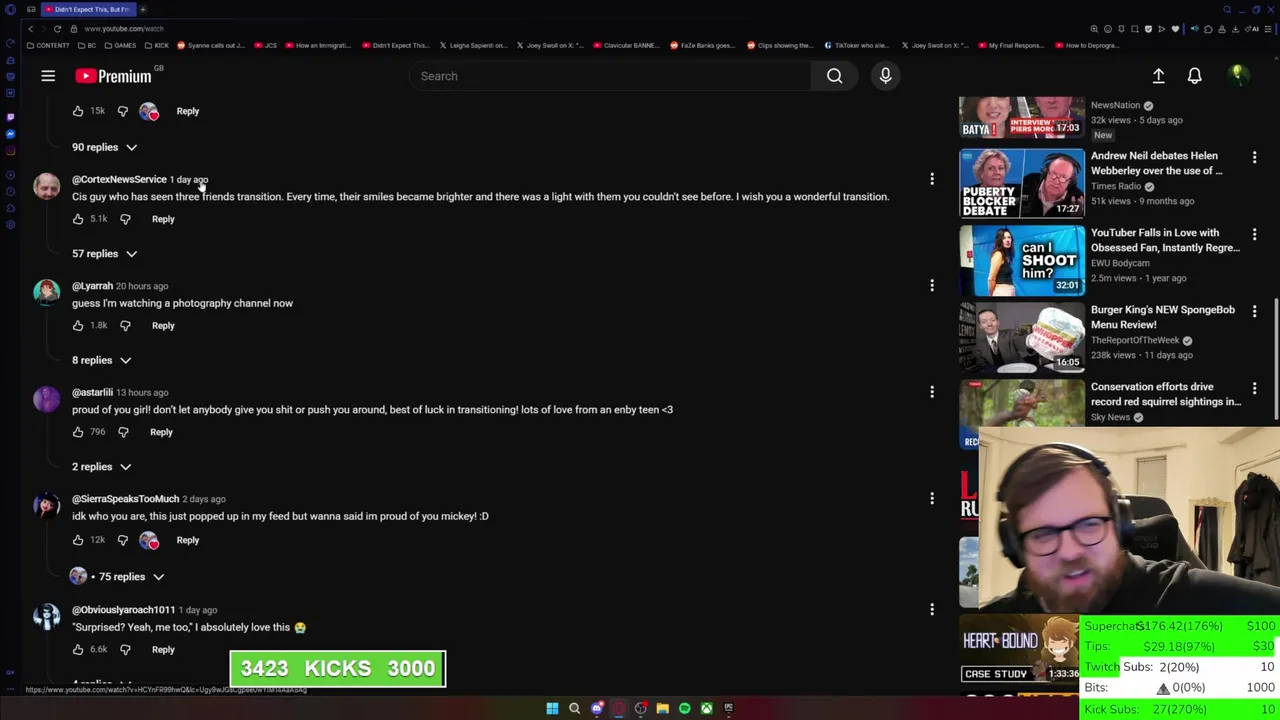Viewport: 1280px width, 720px height.
Task: Open more options for Andrew Neil video
Action: [x=1254, y=158]
